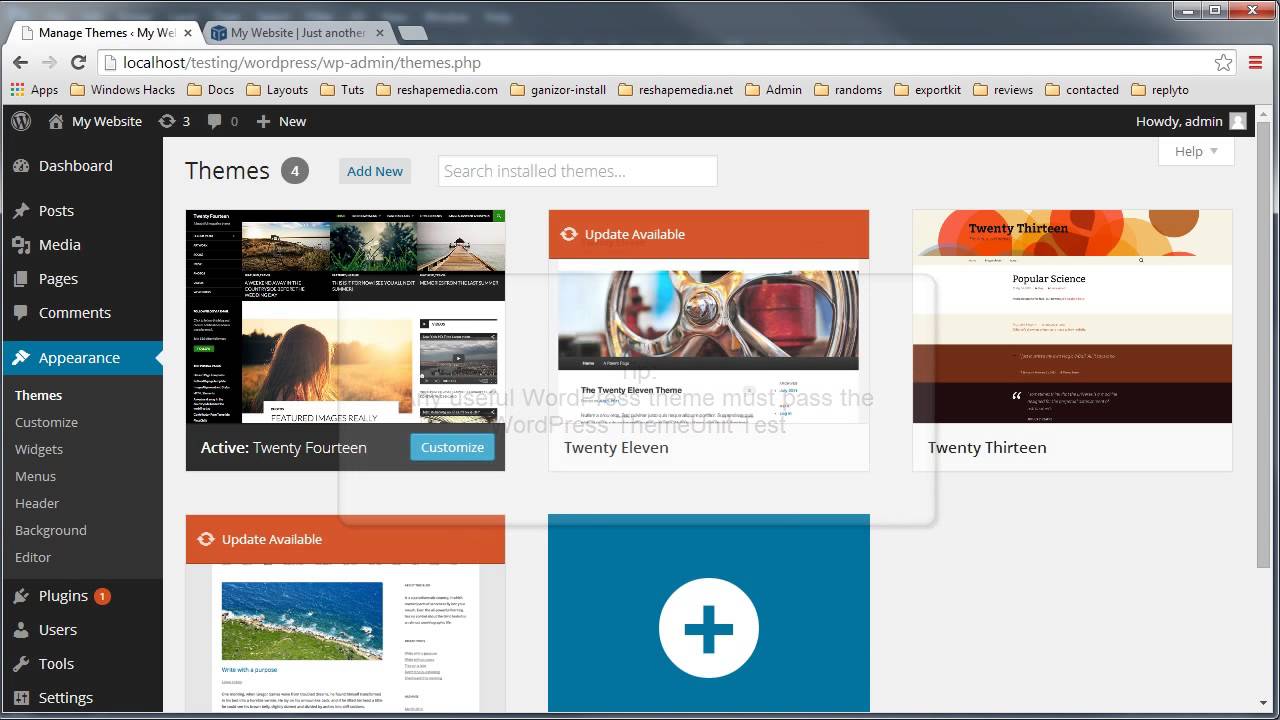Open Pages via its sidebar icon

point(22,278)
